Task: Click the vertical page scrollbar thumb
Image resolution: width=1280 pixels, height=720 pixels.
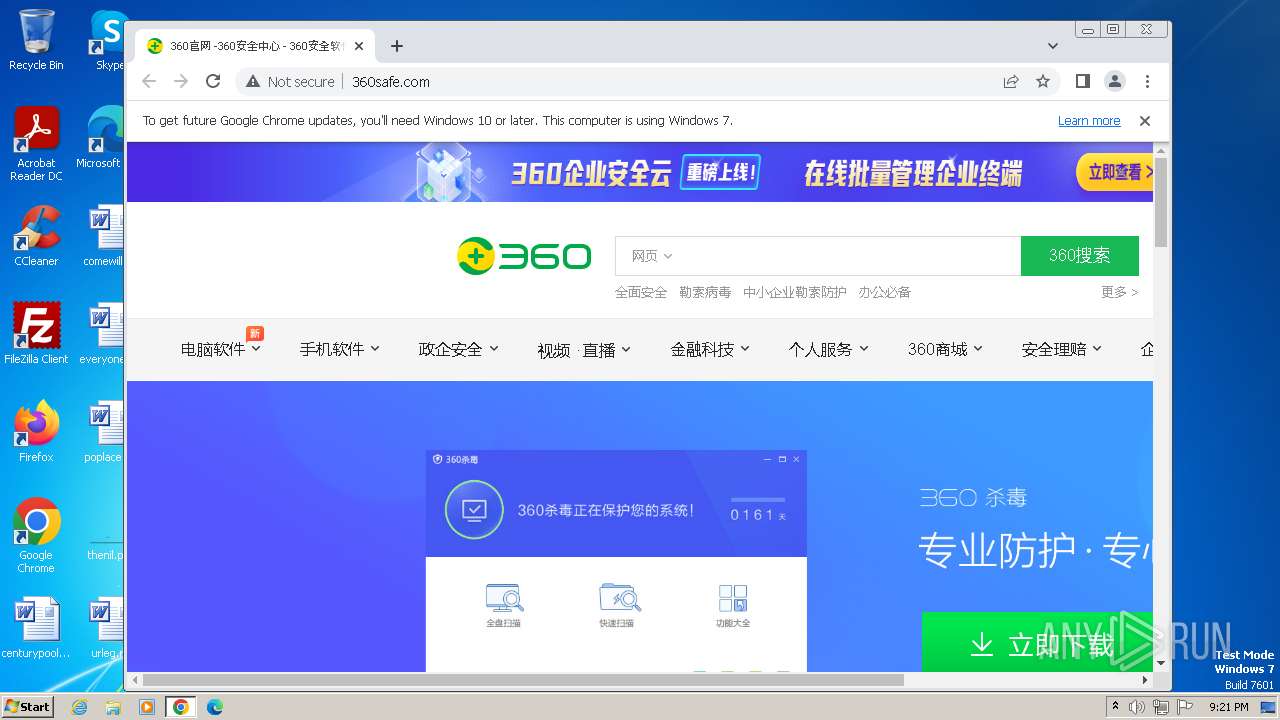Action: [x=1161, y=202]
